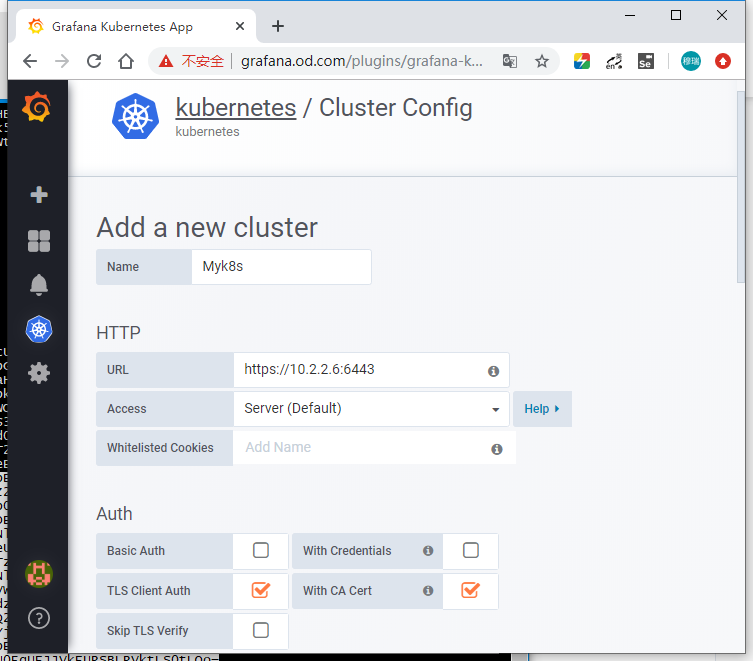753x661 pixels.
Task: Uncheck the With CA Cert checkbox
Action: 471,590
